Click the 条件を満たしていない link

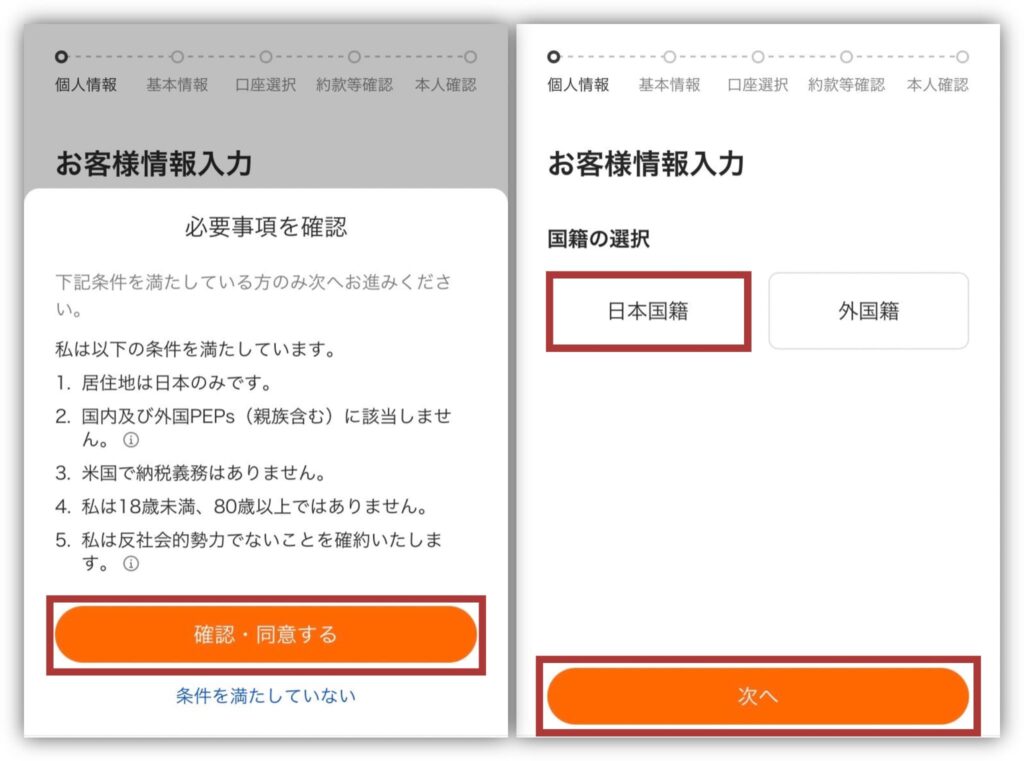click(x=265, y=695)
